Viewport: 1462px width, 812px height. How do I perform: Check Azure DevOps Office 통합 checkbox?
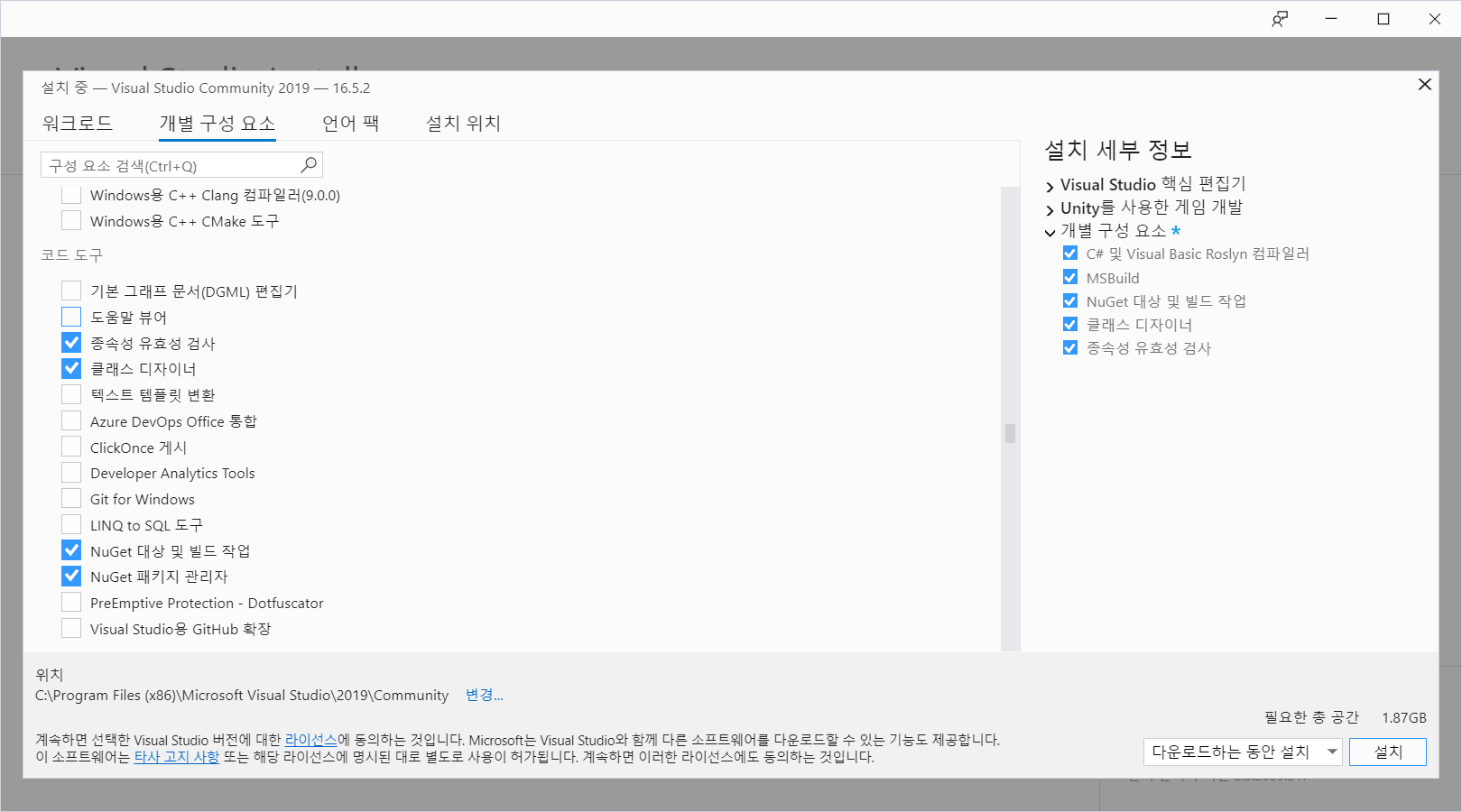(71, 420)
